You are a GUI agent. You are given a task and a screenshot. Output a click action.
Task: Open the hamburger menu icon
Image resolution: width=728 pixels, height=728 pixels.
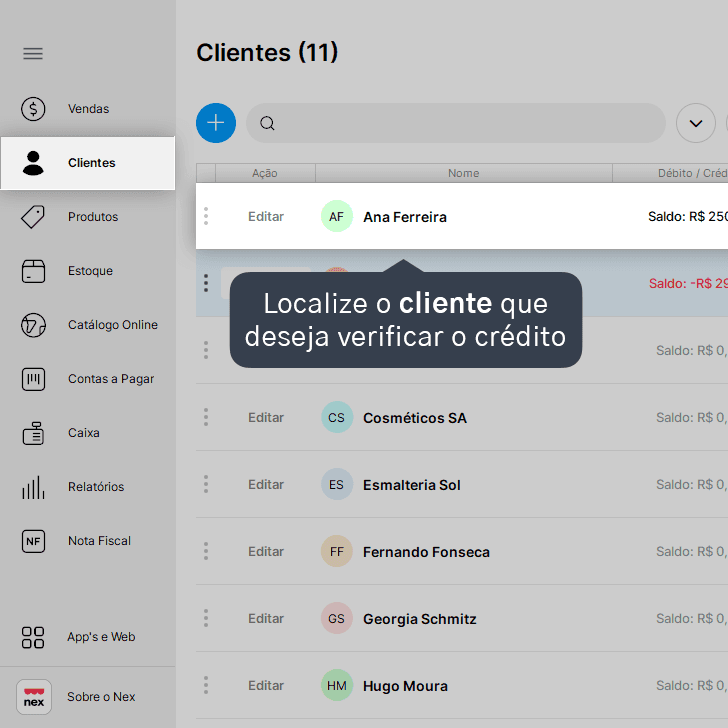[x=33, y=54]
